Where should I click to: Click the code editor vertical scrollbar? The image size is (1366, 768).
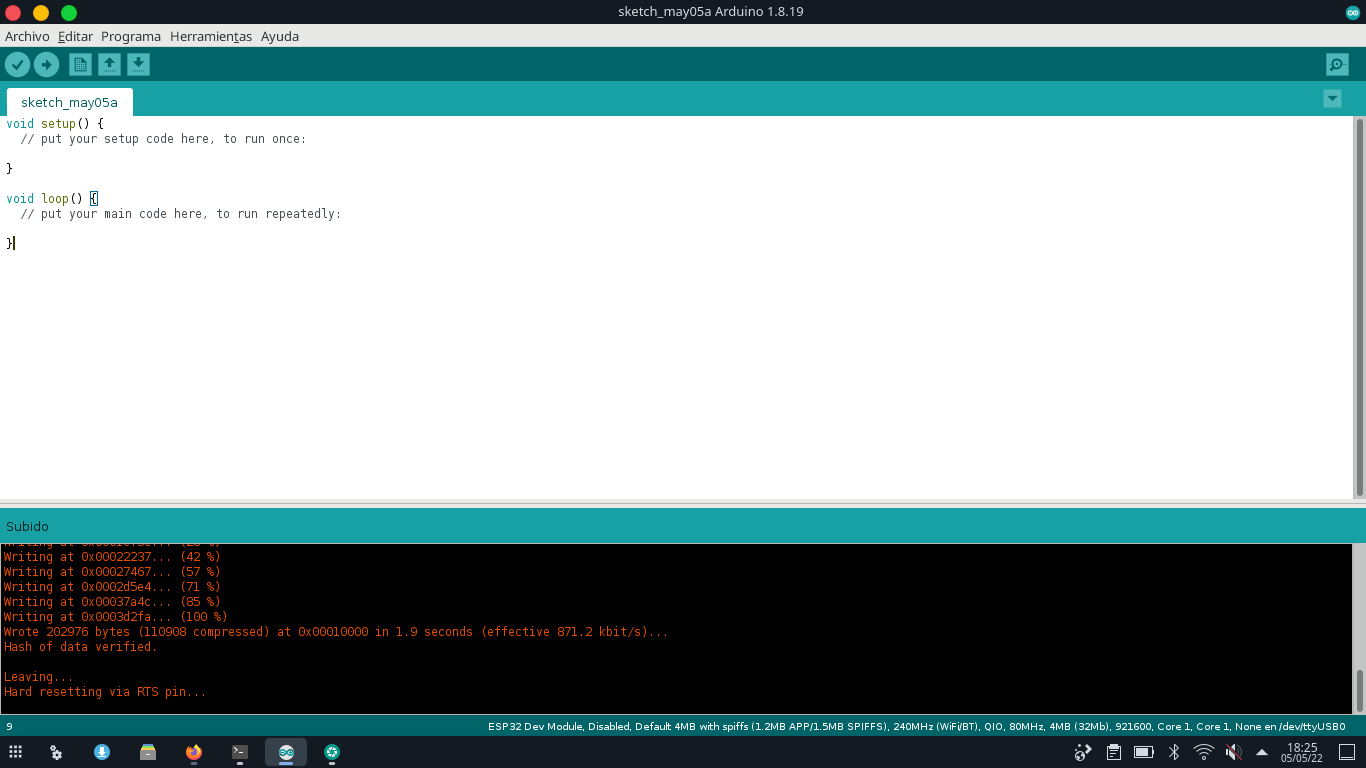1359,308
